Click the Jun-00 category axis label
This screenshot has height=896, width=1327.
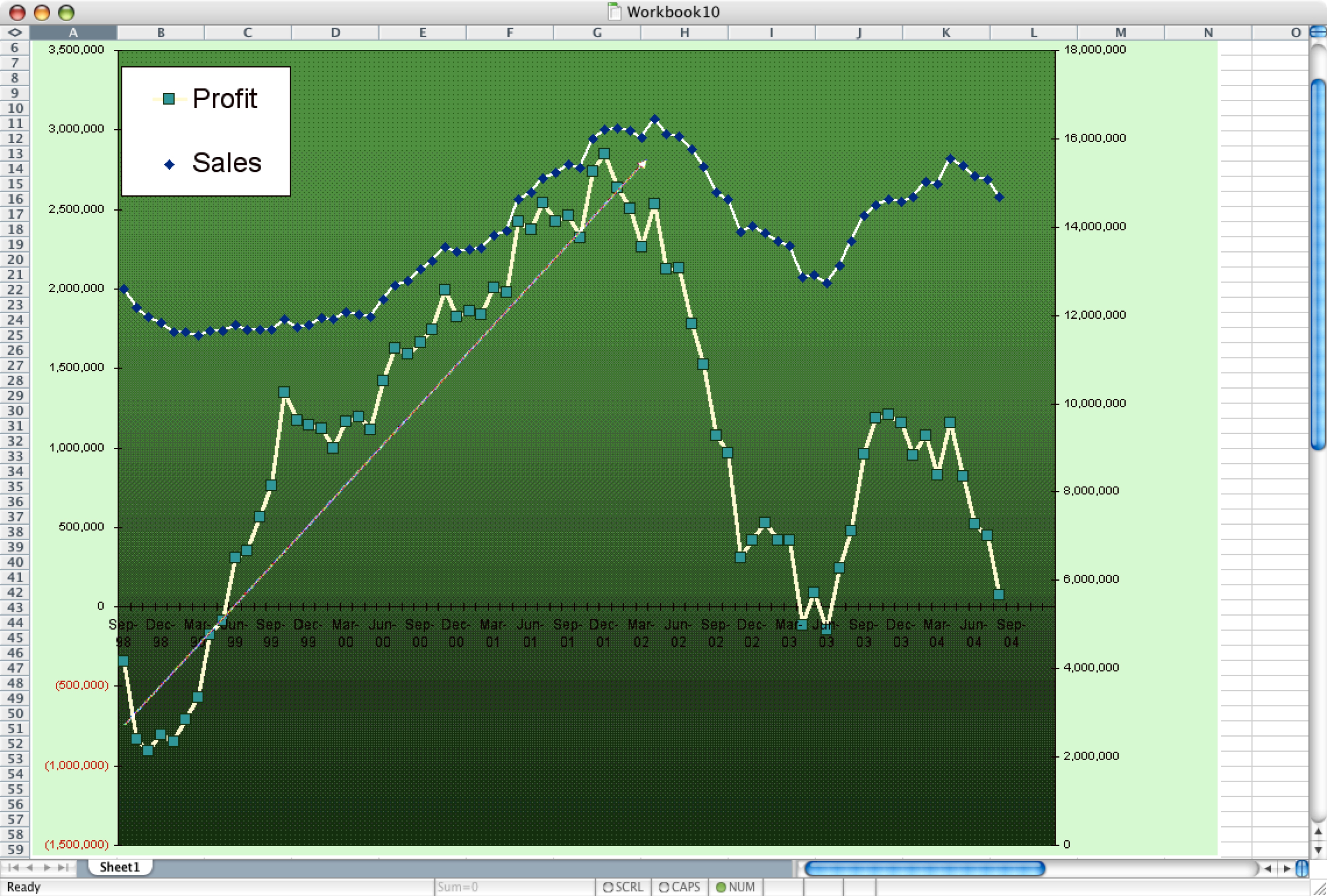tap(382, 633)
